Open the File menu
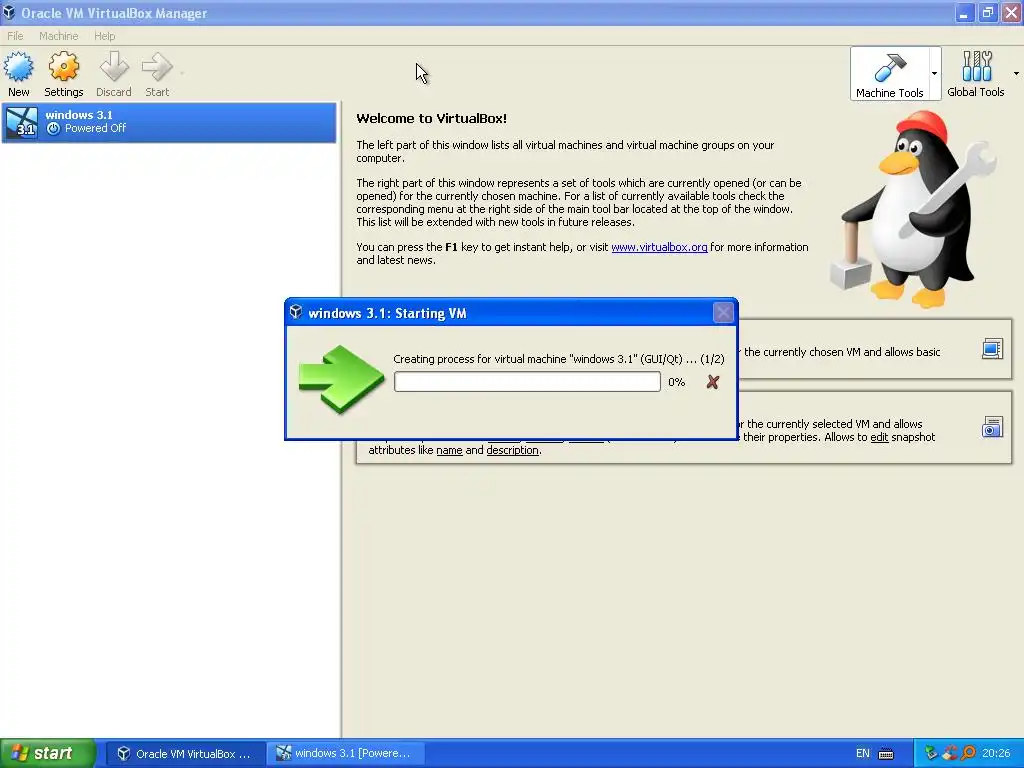 tap(15, 36)
